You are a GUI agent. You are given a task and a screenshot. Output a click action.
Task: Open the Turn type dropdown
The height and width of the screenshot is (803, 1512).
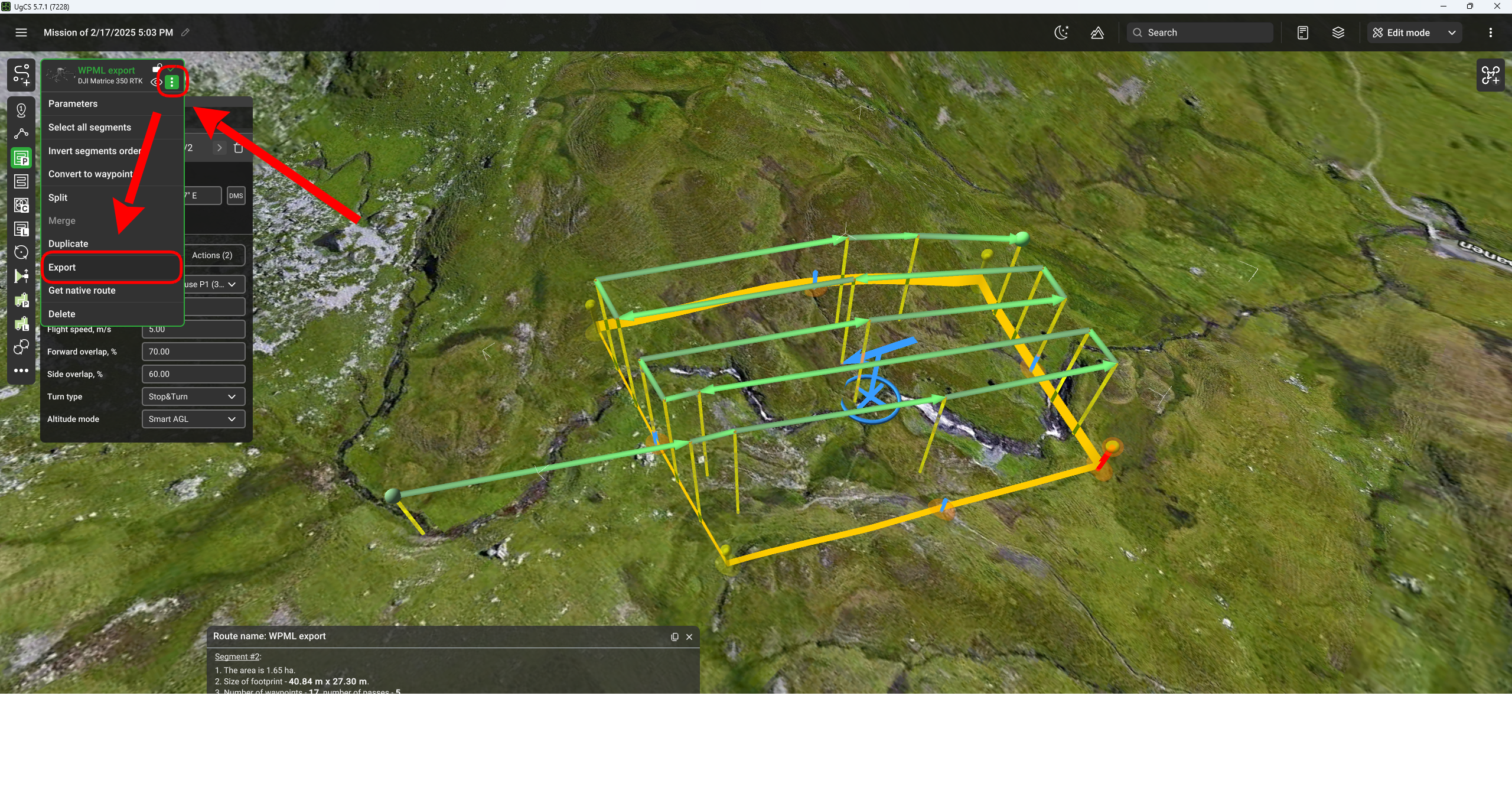click(x=193, y=396)
